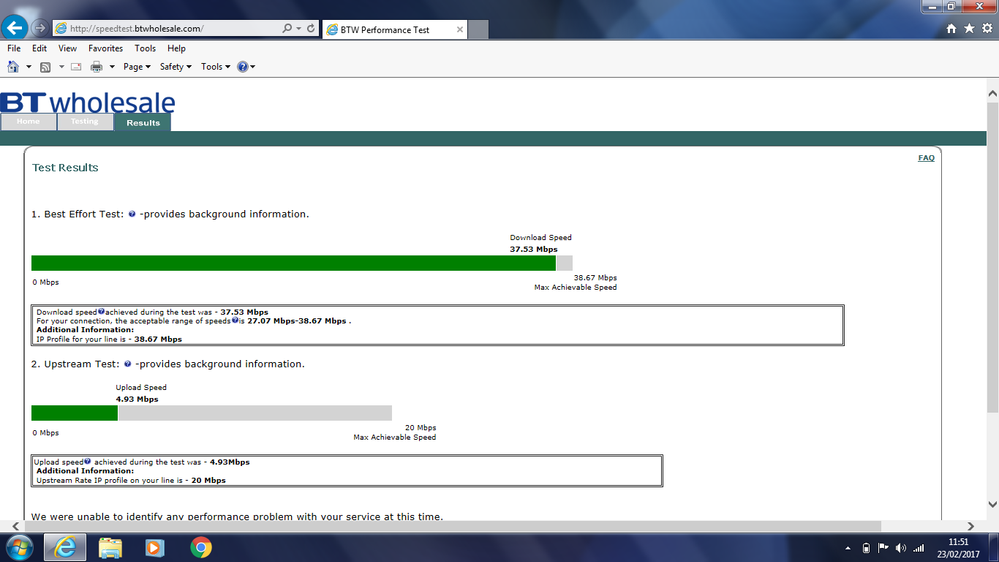Select the Results page tab
999x562 pixels.
tap(143, 122)
